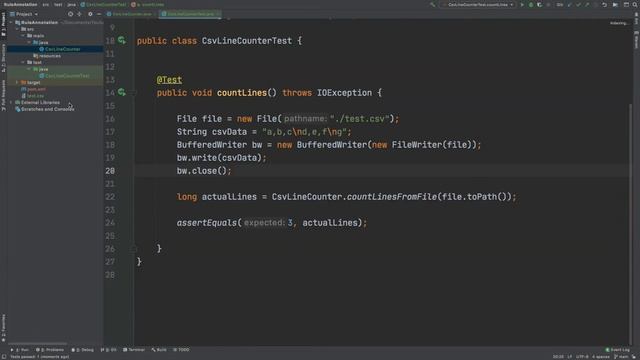Image resolution: width=640 pixels, height=360 pixels.
Task: Click the run gutter icon next to countLines method
Action: tap(122, 92)
